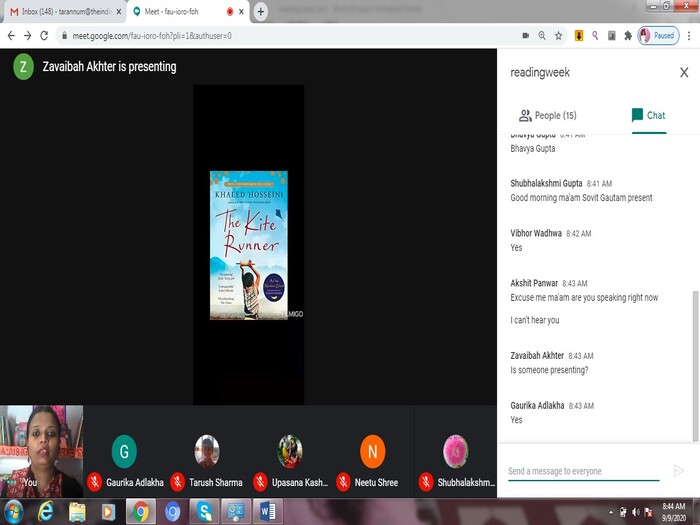
Task: Open the Windows Start menu
Action: coord(13,512)
